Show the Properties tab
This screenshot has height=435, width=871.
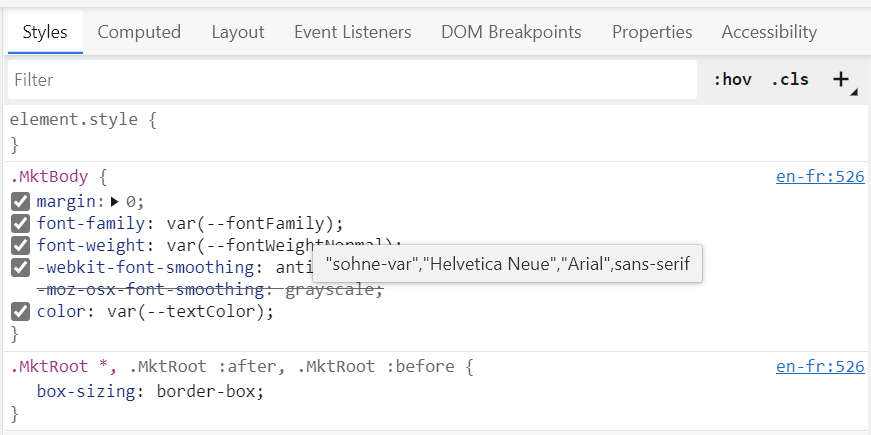pos(652,32)
